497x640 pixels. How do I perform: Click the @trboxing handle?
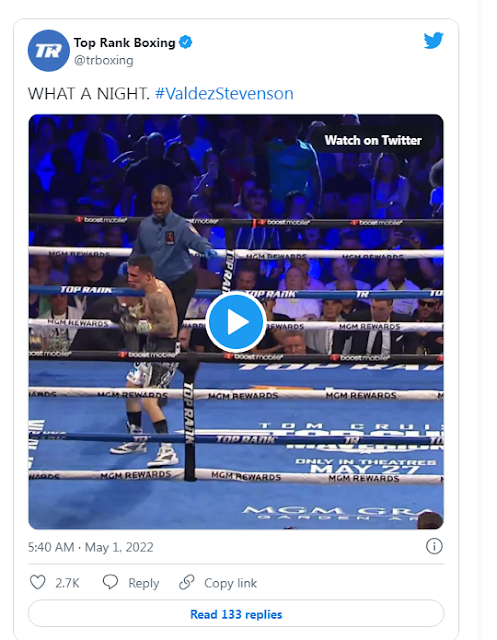point(104,60)
